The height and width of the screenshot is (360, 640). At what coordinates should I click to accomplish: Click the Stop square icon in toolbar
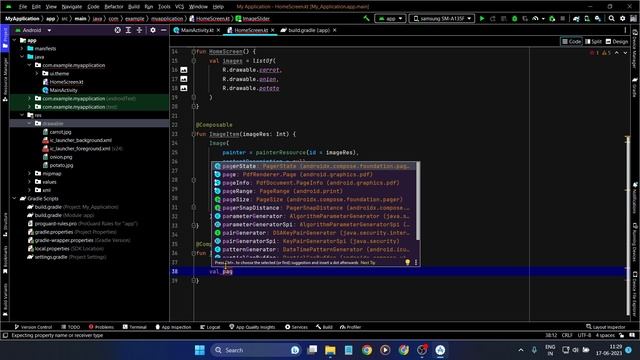562,18
